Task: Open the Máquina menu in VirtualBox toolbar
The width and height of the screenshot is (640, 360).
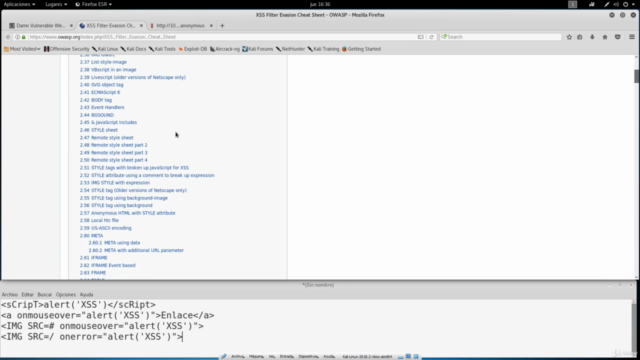Action: pyautogui.click(x=256, y=356)
